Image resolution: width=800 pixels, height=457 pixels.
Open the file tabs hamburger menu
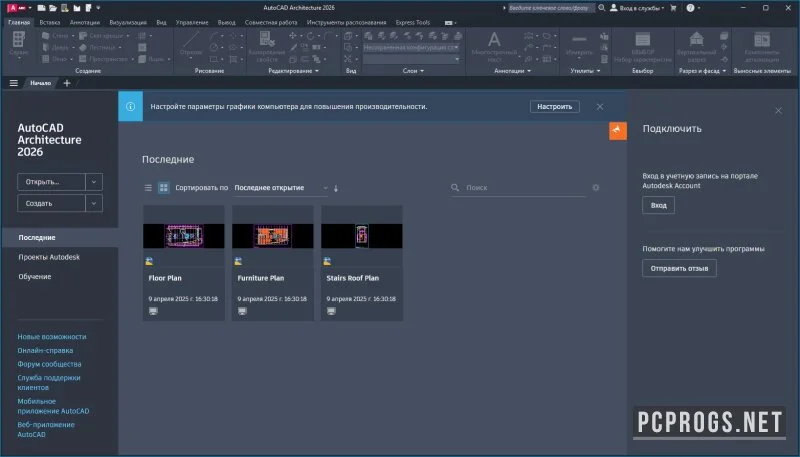(14, 83)
